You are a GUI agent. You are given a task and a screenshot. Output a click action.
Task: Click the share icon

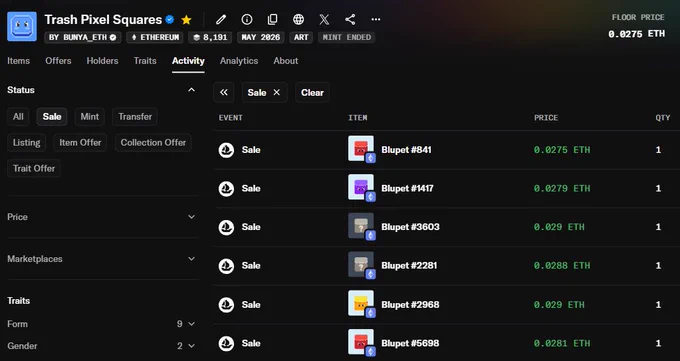(x=350, y=20)
